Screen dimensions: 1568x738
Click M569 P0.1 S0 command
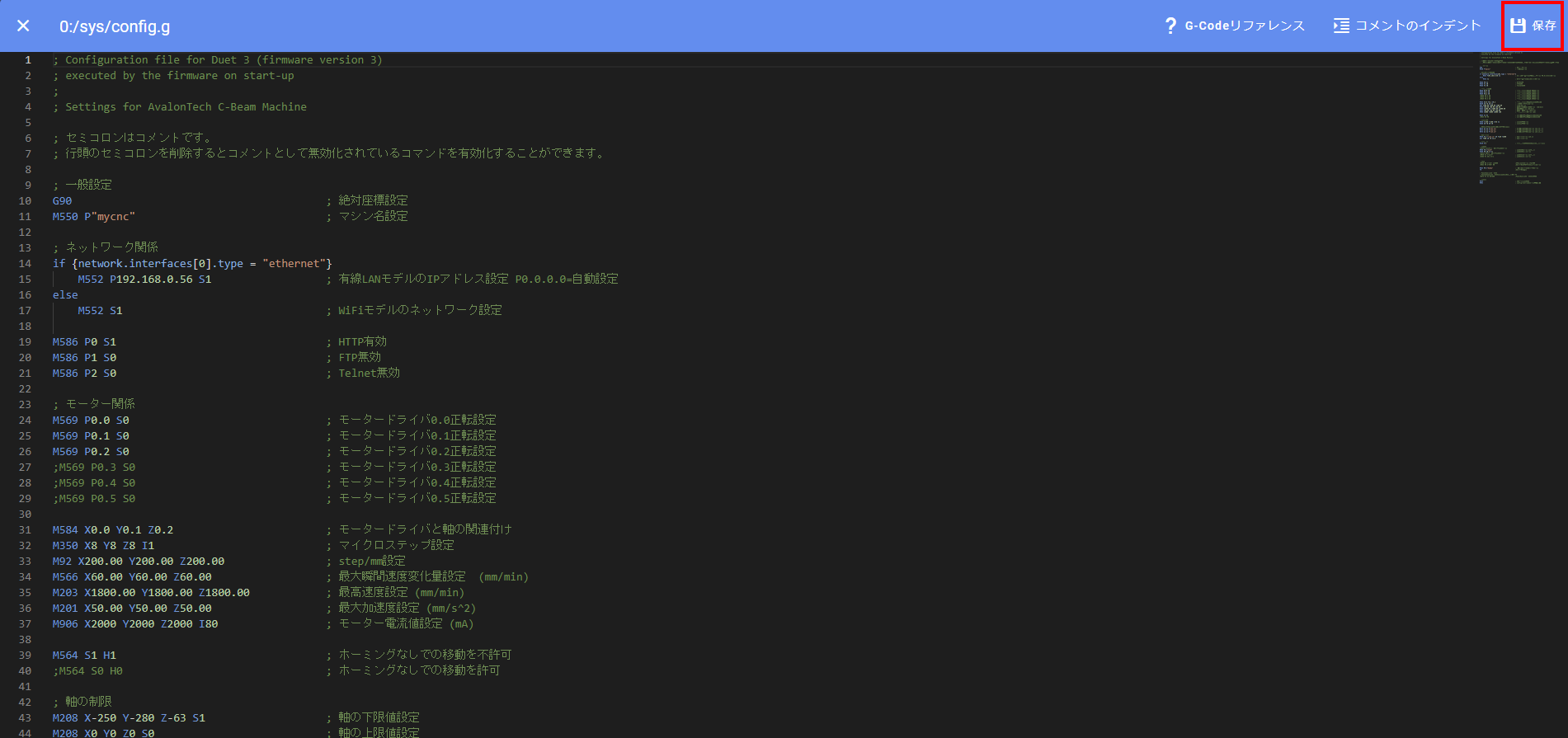pos(91,436)
